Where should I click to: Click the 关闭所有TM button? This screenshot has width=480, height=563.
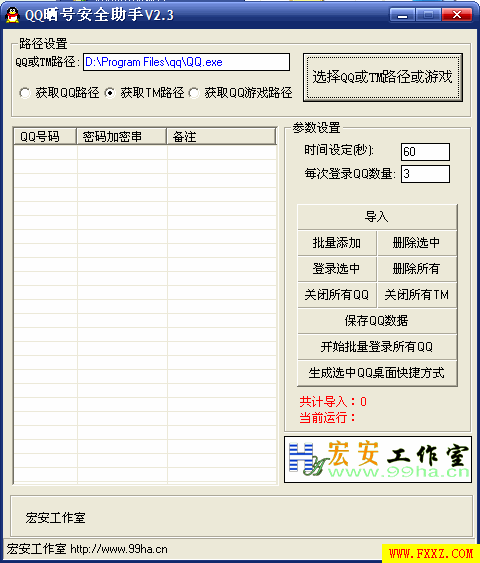coord(417,295)
